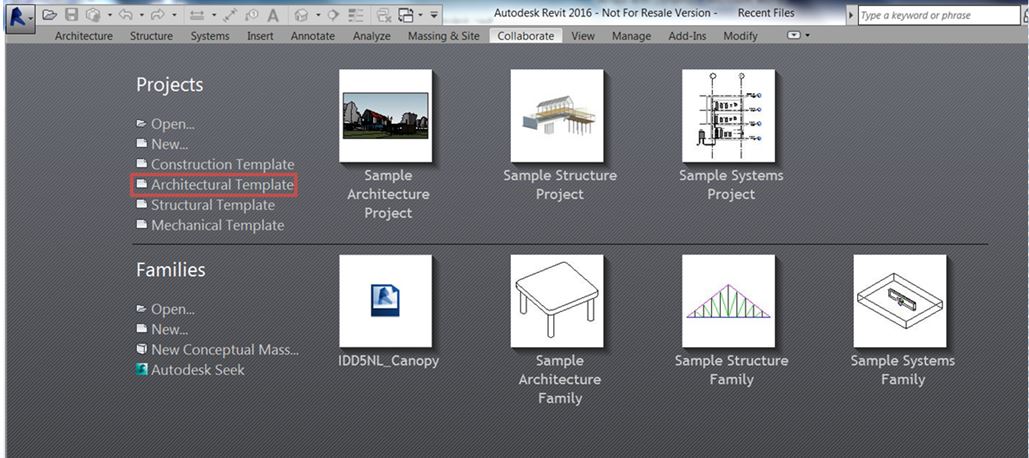Click Open... link under Families
Image resolution: width=1029 pixels, height=458 pixels.
point(173,309)
